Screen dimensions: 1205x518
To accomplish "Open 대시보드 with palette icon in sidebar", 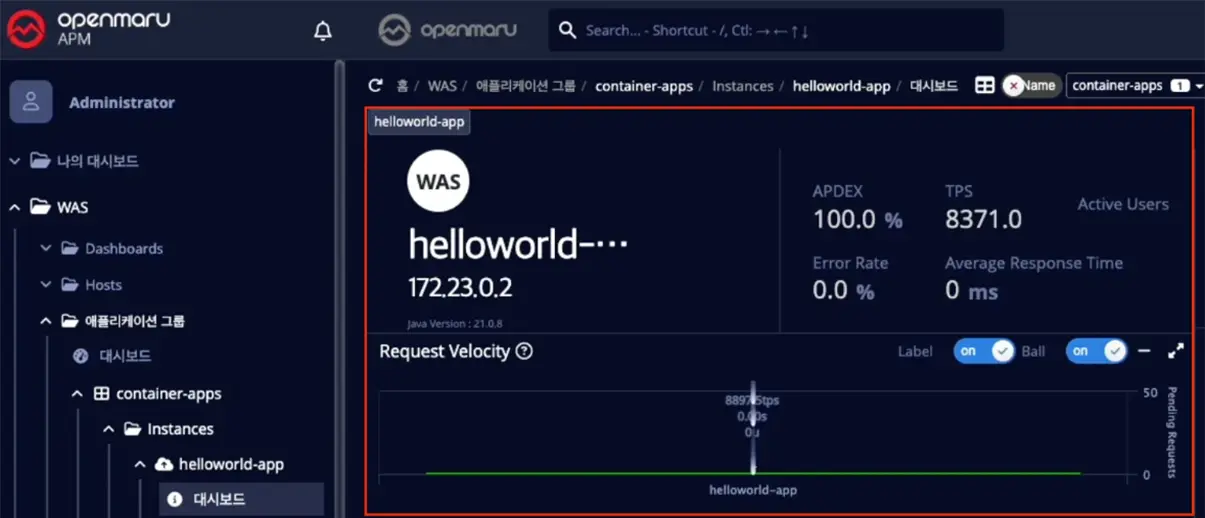I will coord(112,356).
